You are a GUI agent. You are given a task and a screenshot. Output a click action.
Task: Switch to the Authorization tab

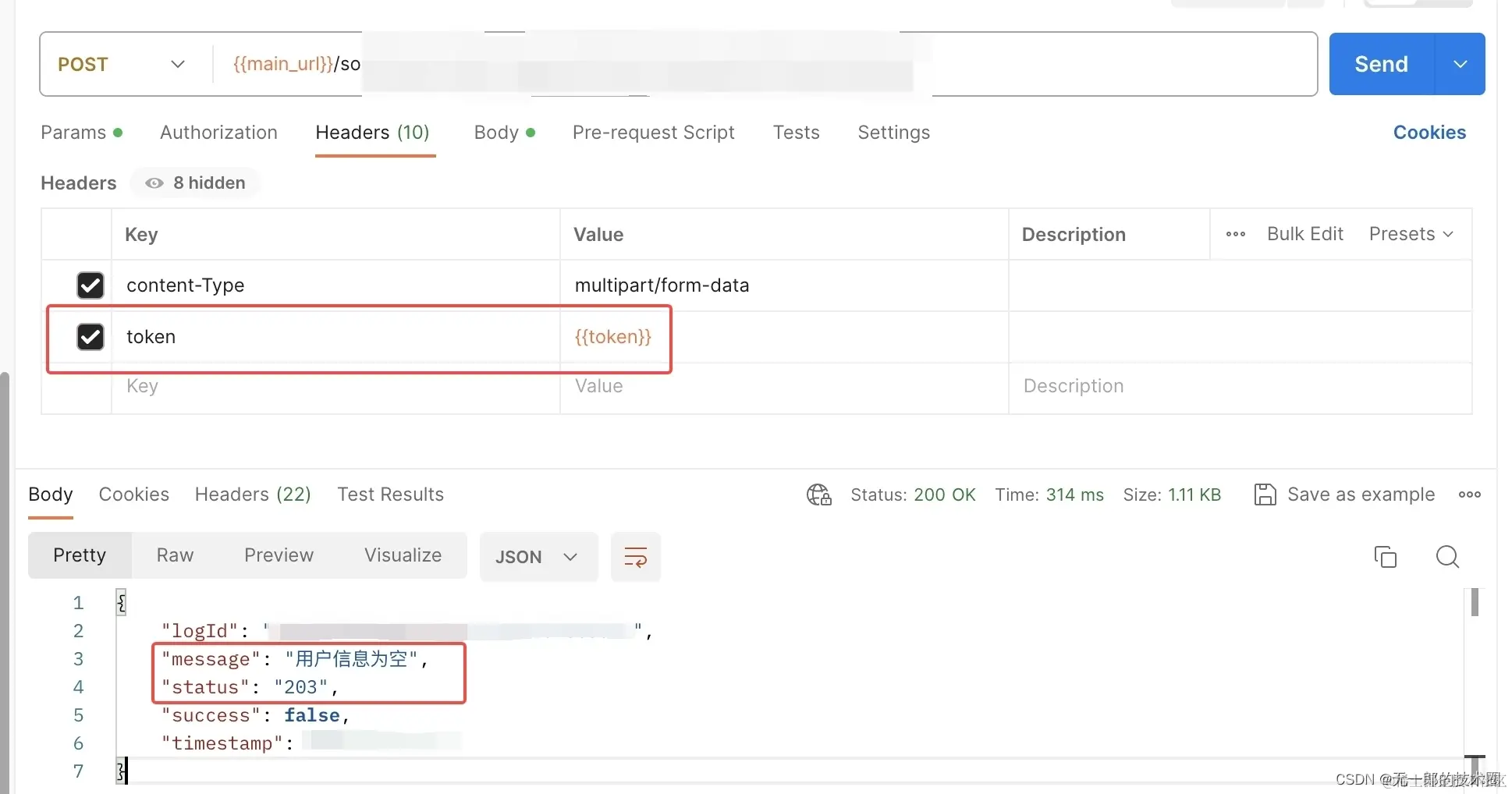(218, 133)
